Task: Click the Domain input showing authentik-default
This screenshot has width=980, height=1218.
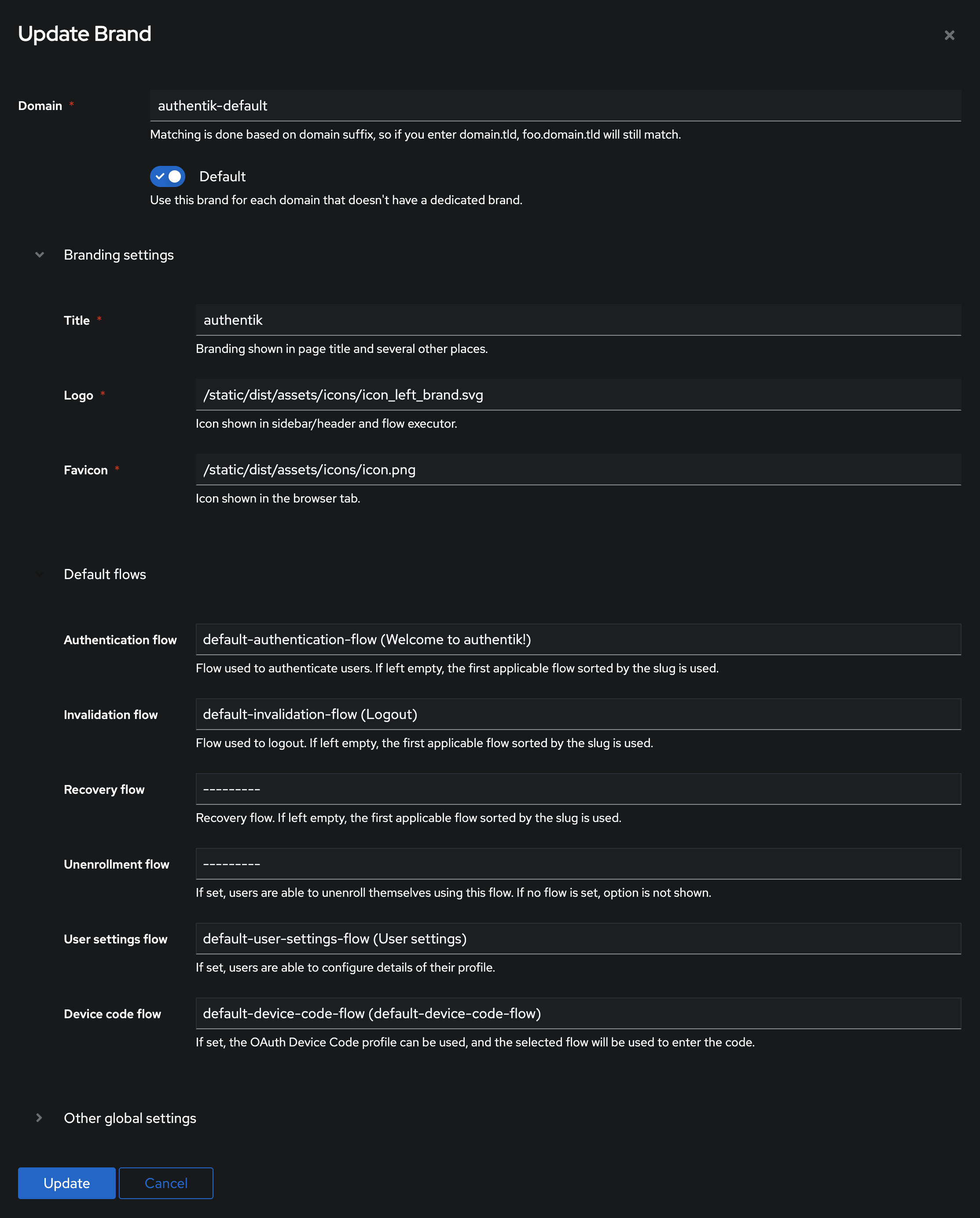Action: [x=555, y=105]
